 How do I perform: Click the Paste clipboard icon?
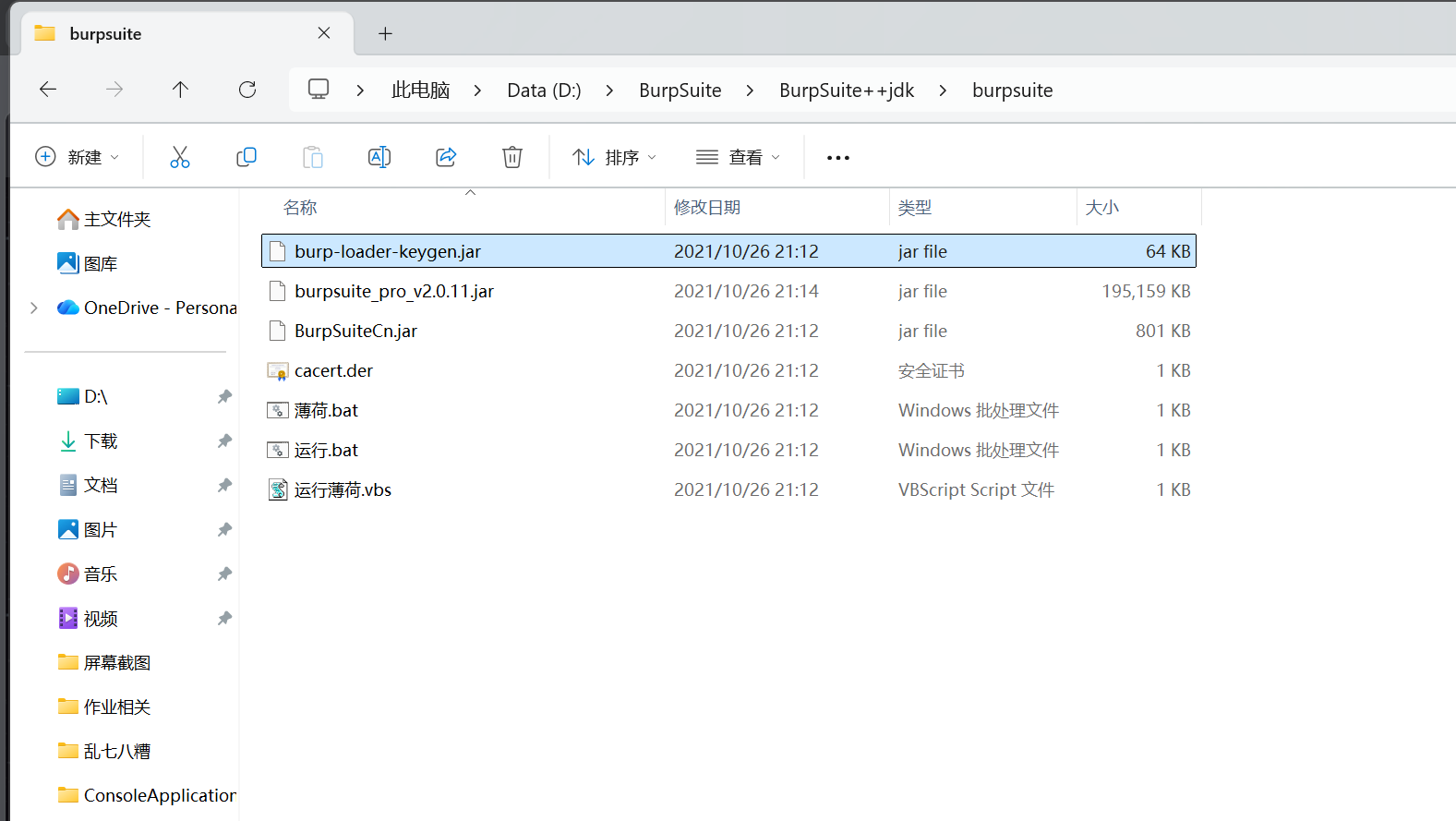[313, 157]
